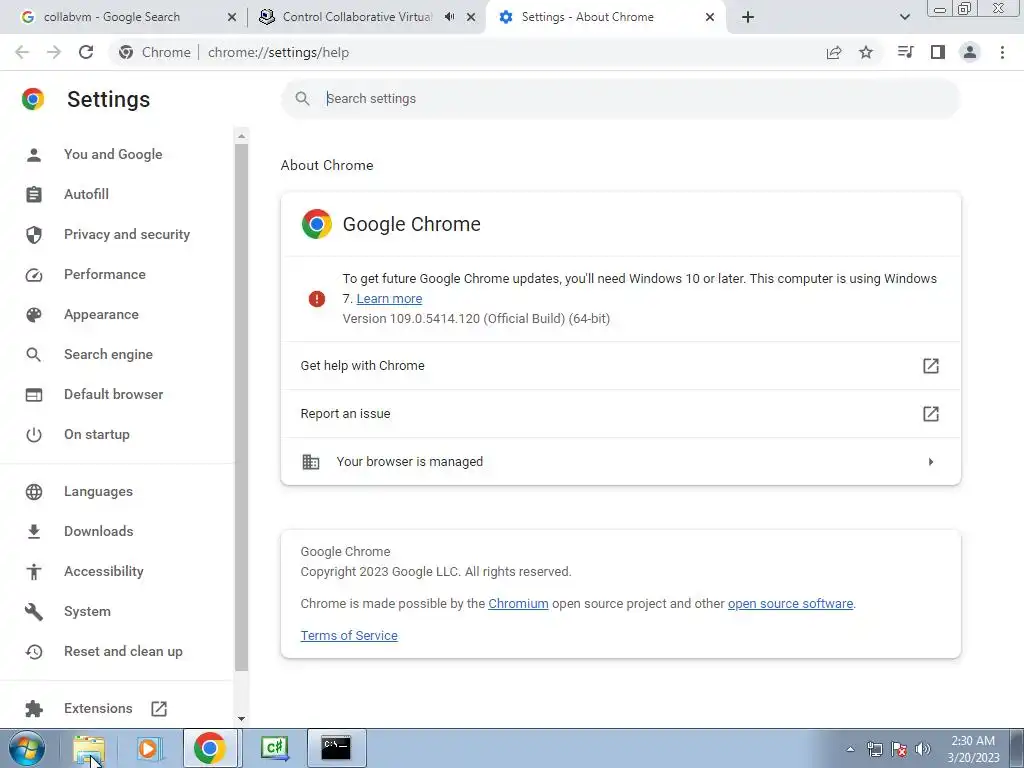Show hidden tray icons arrow
The image size is (1024, 768).
point(850,749)
